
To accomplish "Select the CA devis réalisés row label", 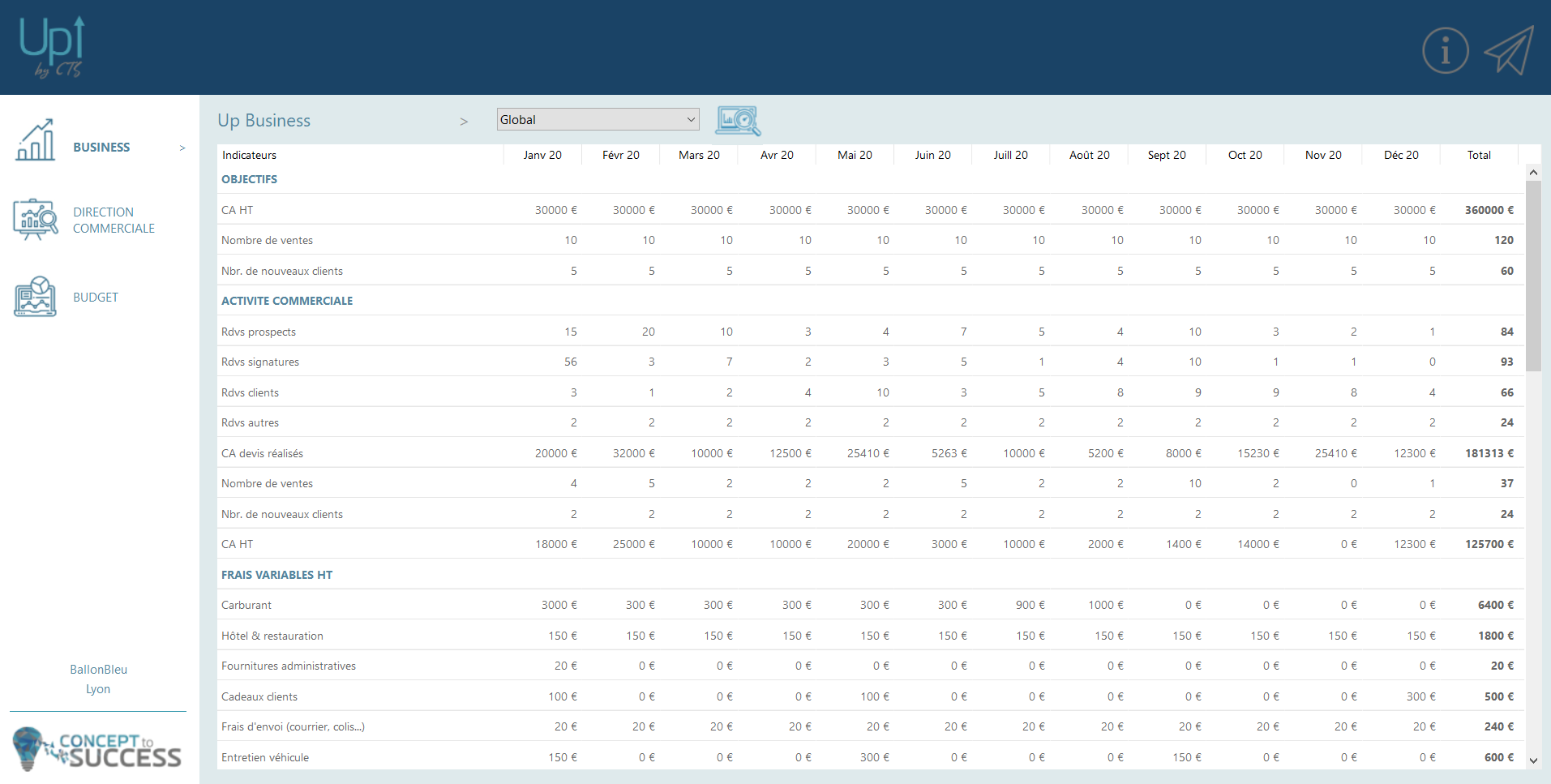I will [x=262, y=453].
